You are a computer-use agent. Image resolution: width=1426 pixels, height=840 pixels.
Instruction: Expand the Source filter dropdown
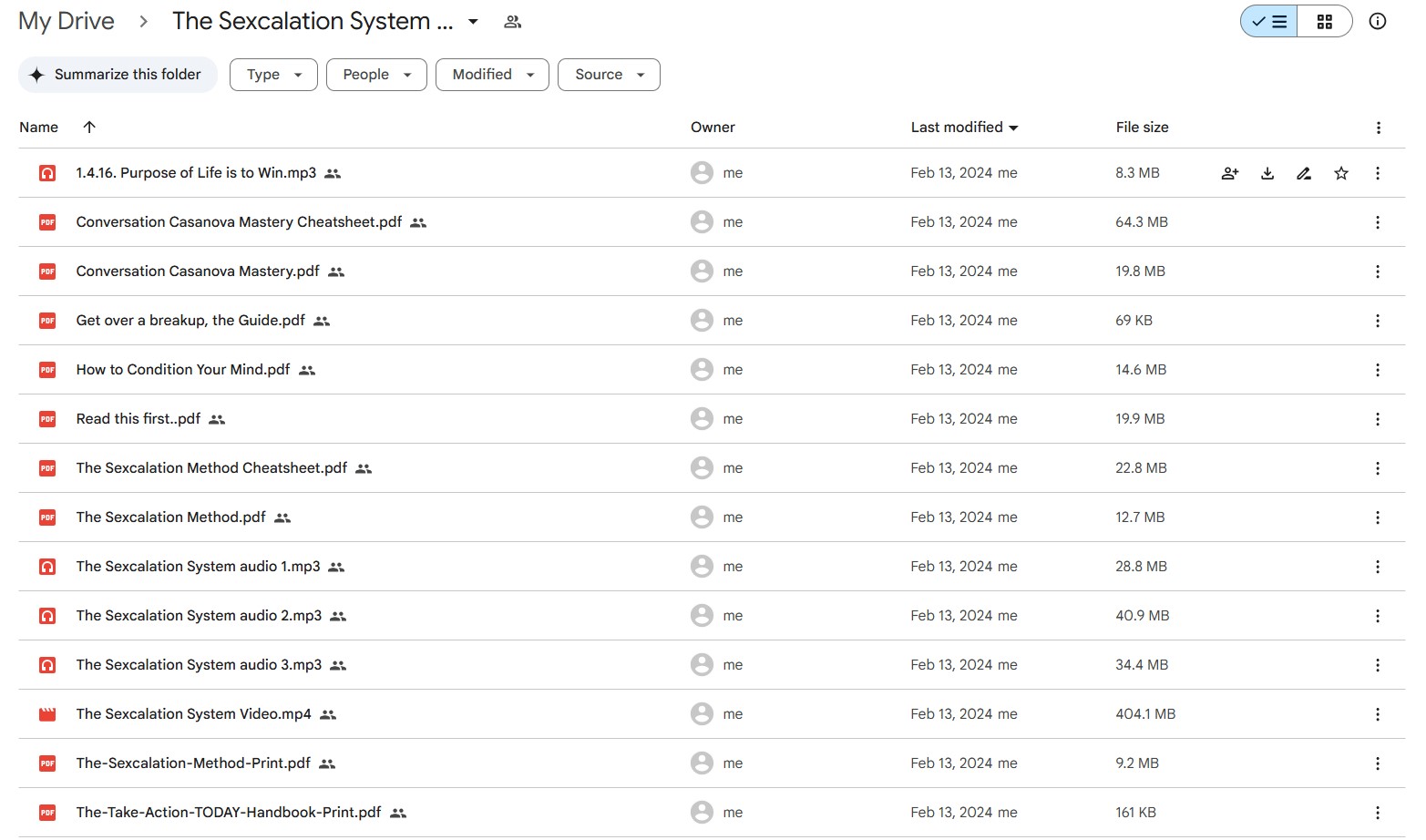[609, 75]
